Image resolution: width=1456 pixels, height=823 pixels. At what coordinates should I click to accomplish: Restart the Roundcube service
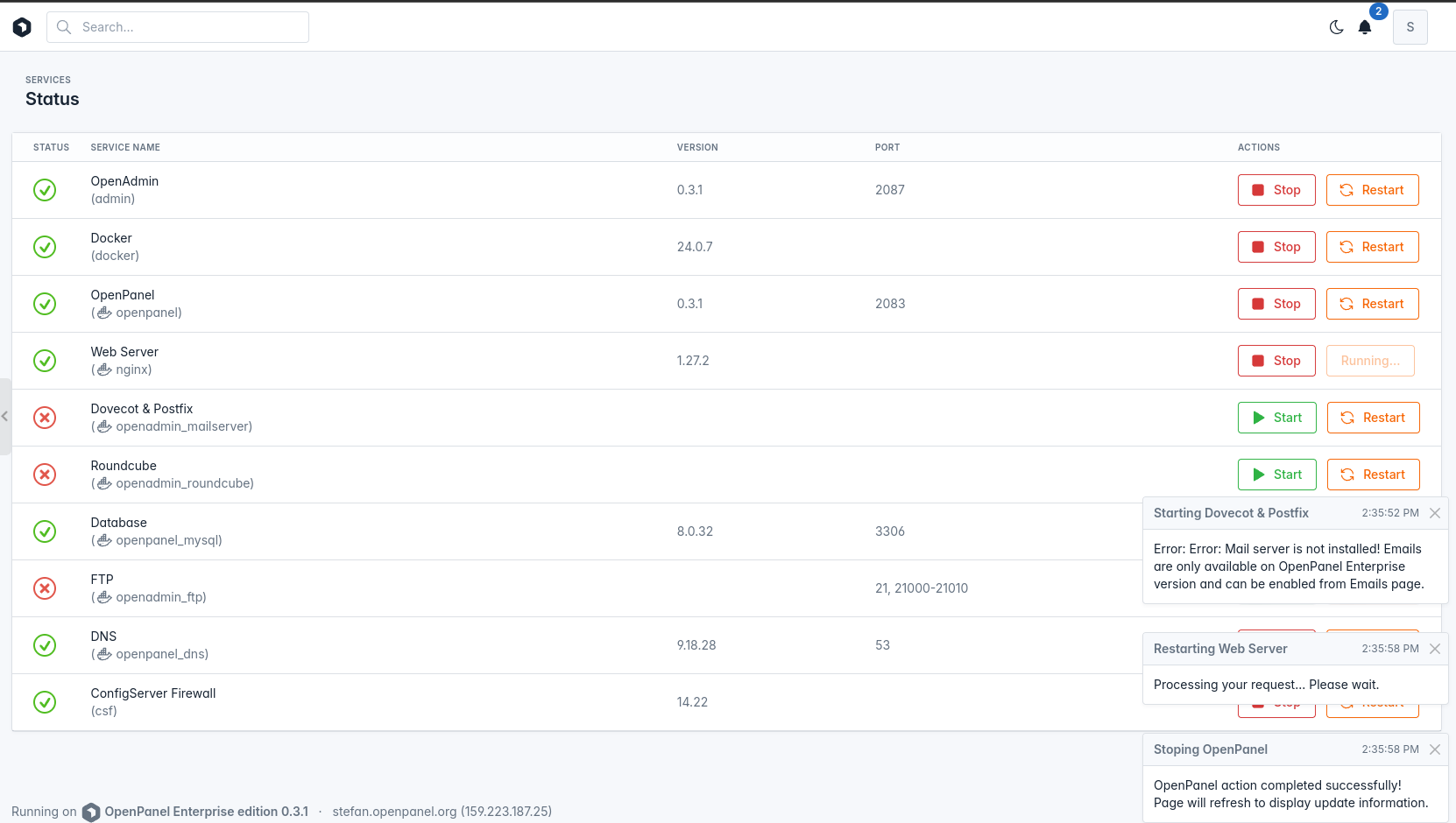1374,475
